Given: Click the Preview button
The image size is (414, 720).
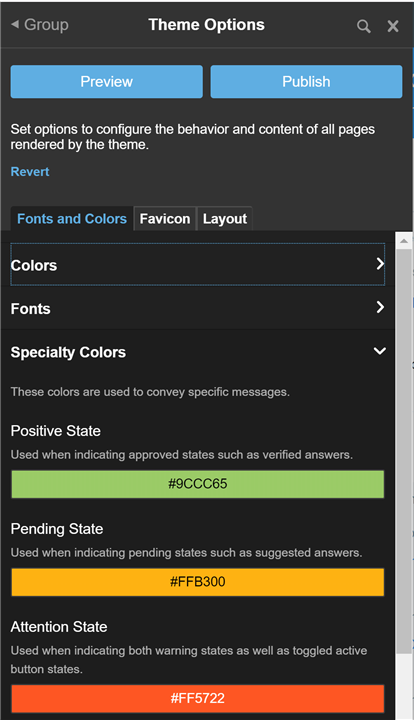Looking at the screenshot, I should click(106, 82).
